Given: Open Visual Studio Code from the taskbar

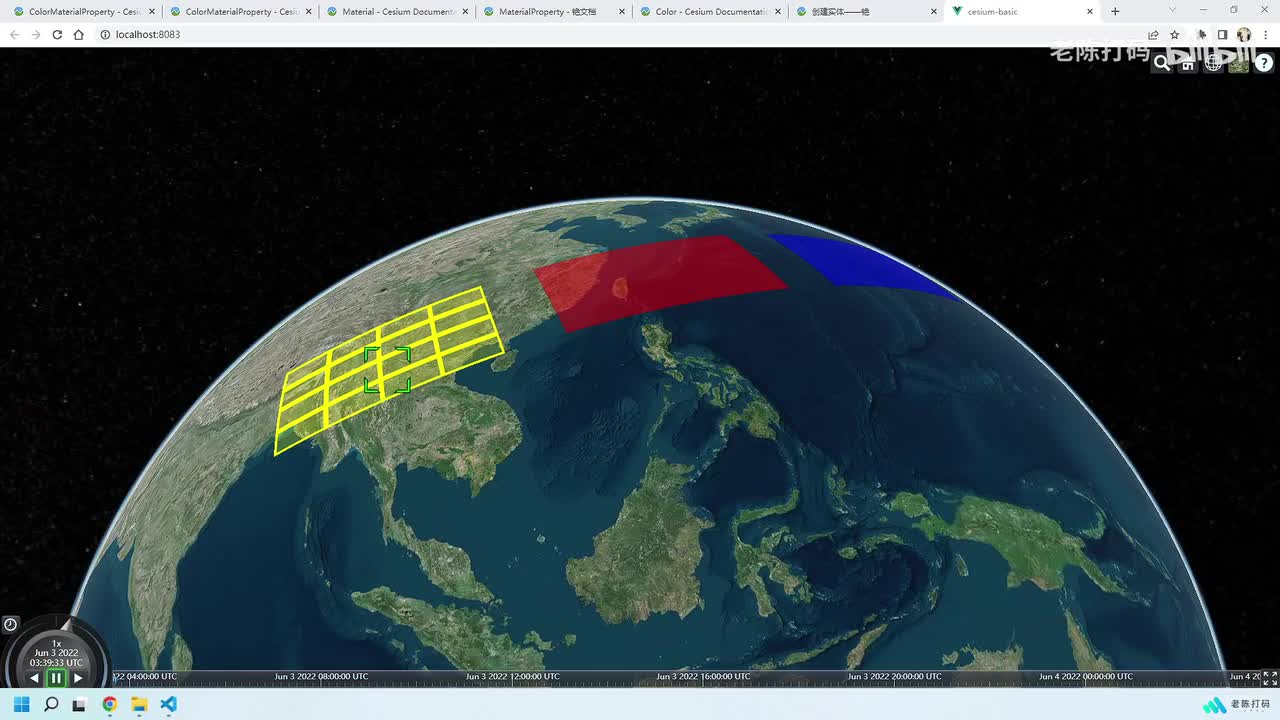Looking at the screenshot, I should point(168,704).
